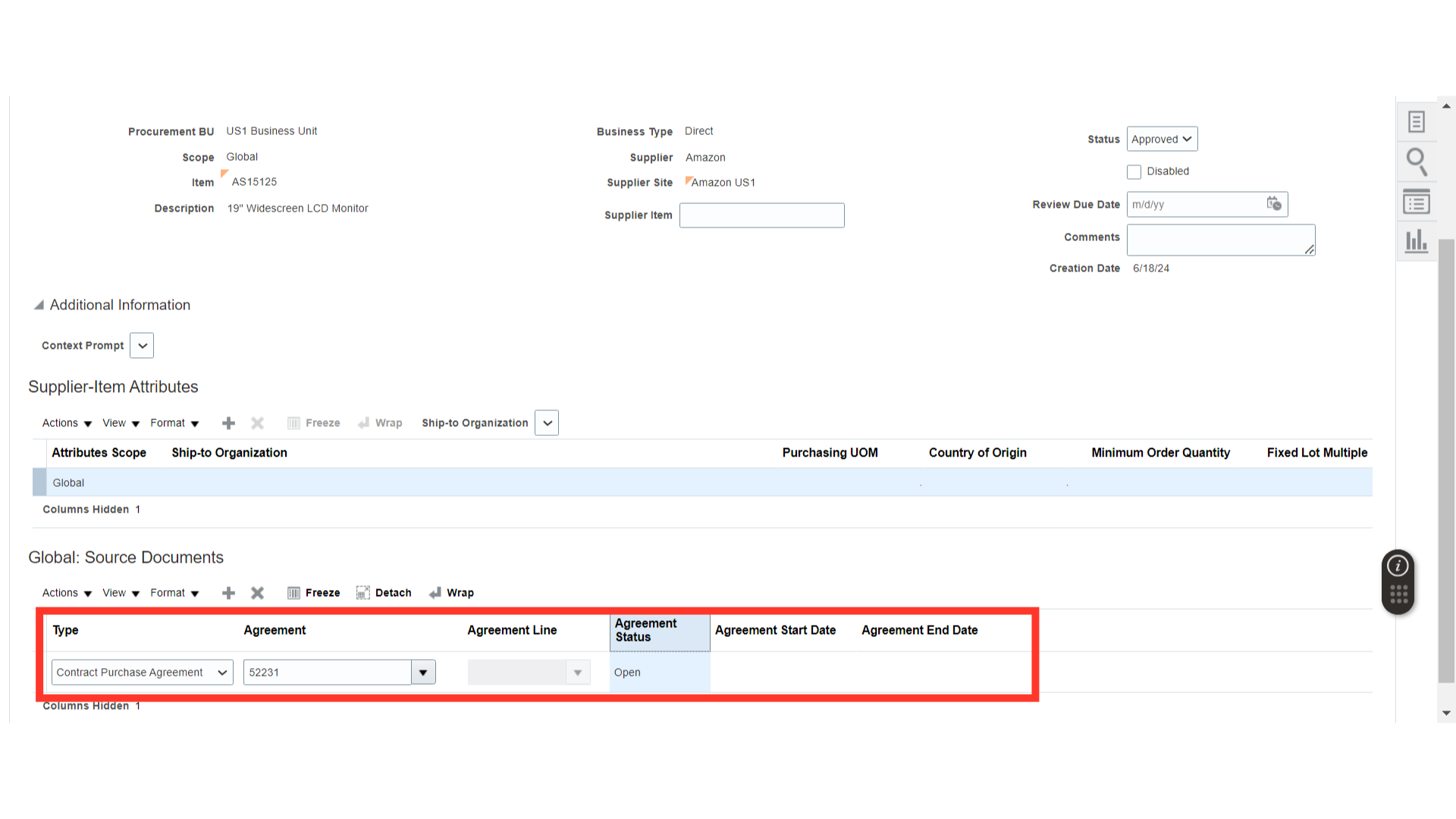Click the Agreement End Date column header
Image resolution: width=1456 pixels, height=819 pixels.
tap(919, 630)
